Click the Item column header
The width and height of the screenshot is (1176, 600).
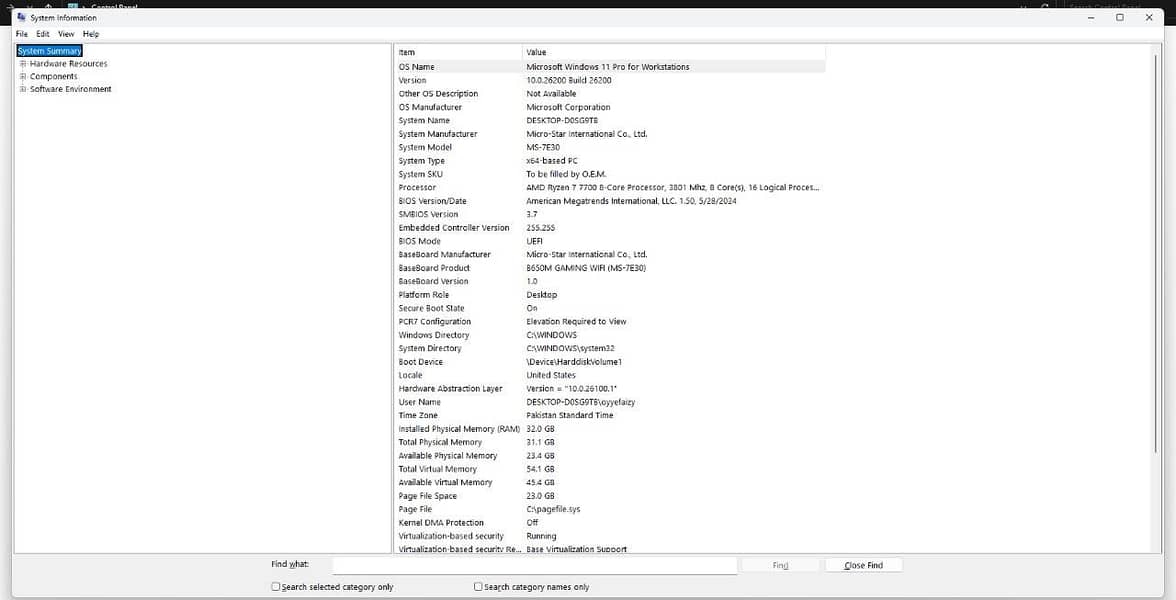click(x=458, y=52)
